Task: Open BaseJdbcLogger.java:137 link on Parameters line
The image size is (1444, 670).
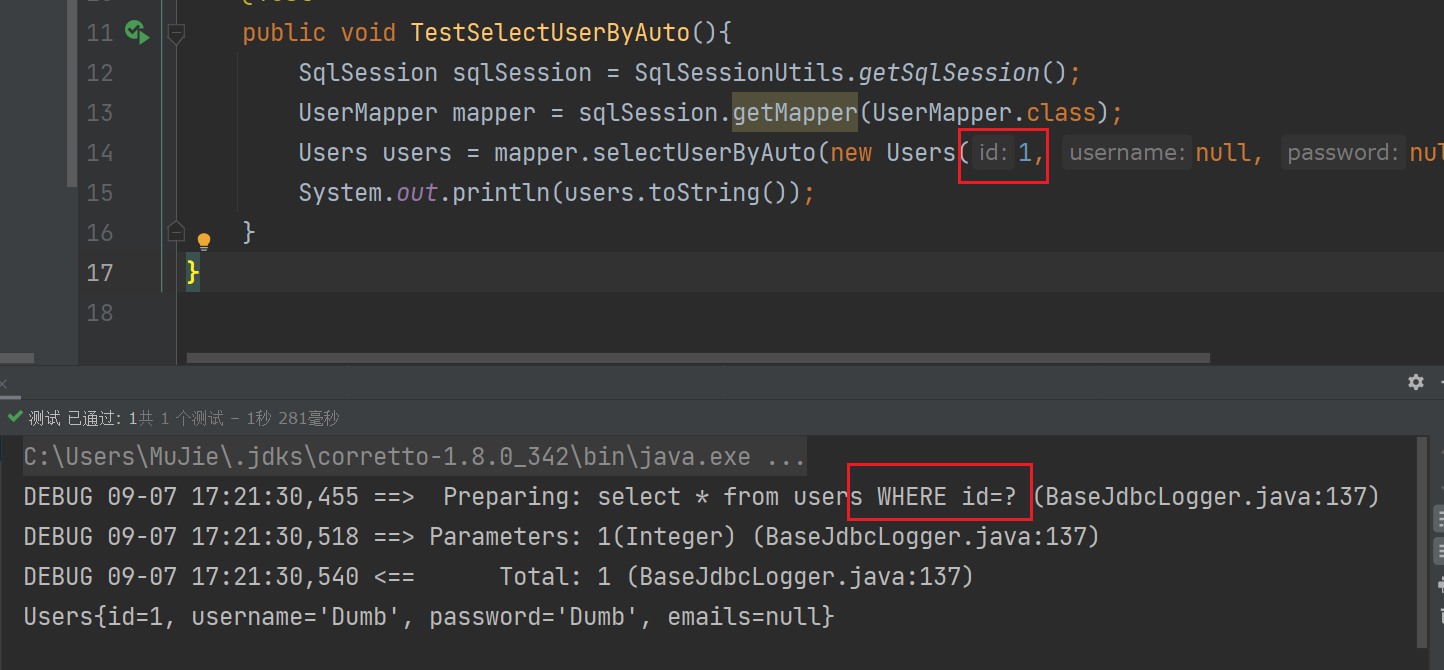Action: coord(929,537)
